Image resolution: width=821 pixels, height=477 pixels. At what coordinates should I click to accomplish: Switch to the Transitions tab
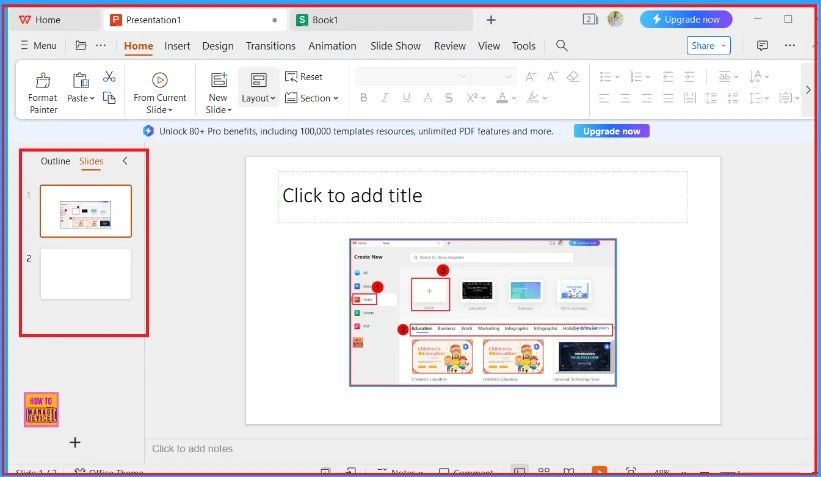point(271,46)
